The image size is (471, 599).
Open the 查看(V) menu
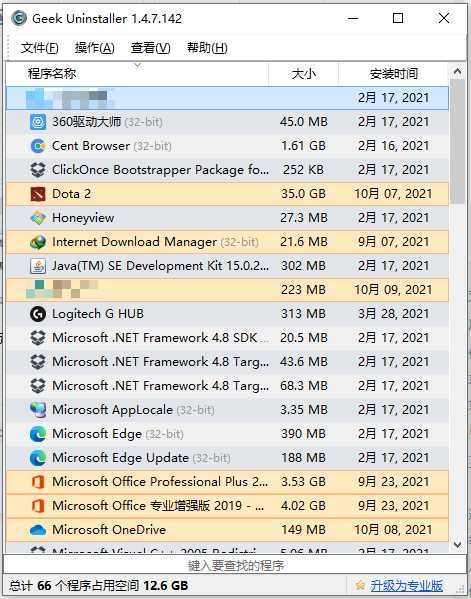pyautogui.click(x=151, y=48)
